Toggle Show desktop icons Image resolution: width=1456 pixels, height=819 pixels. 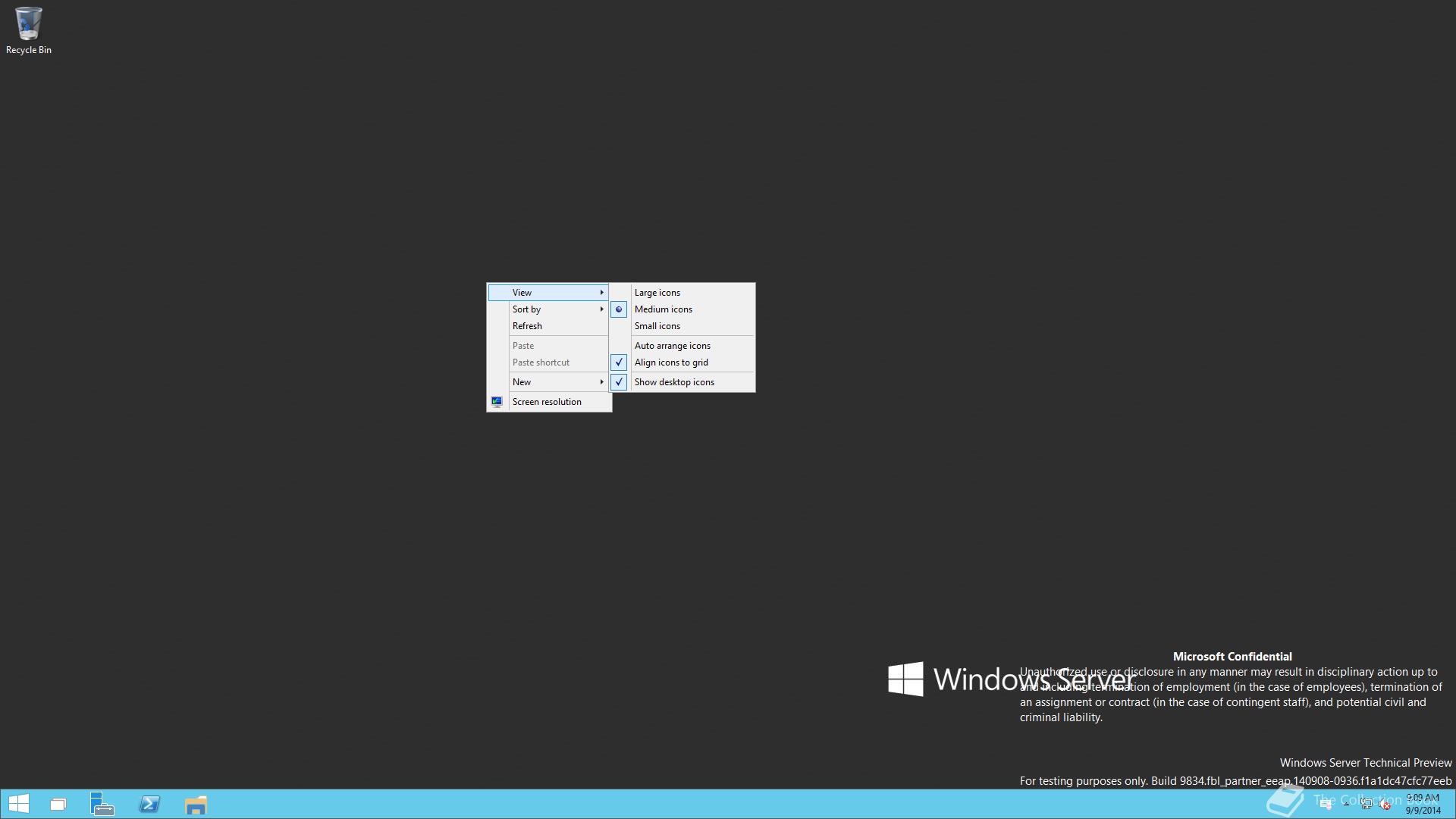coord(682,382)
